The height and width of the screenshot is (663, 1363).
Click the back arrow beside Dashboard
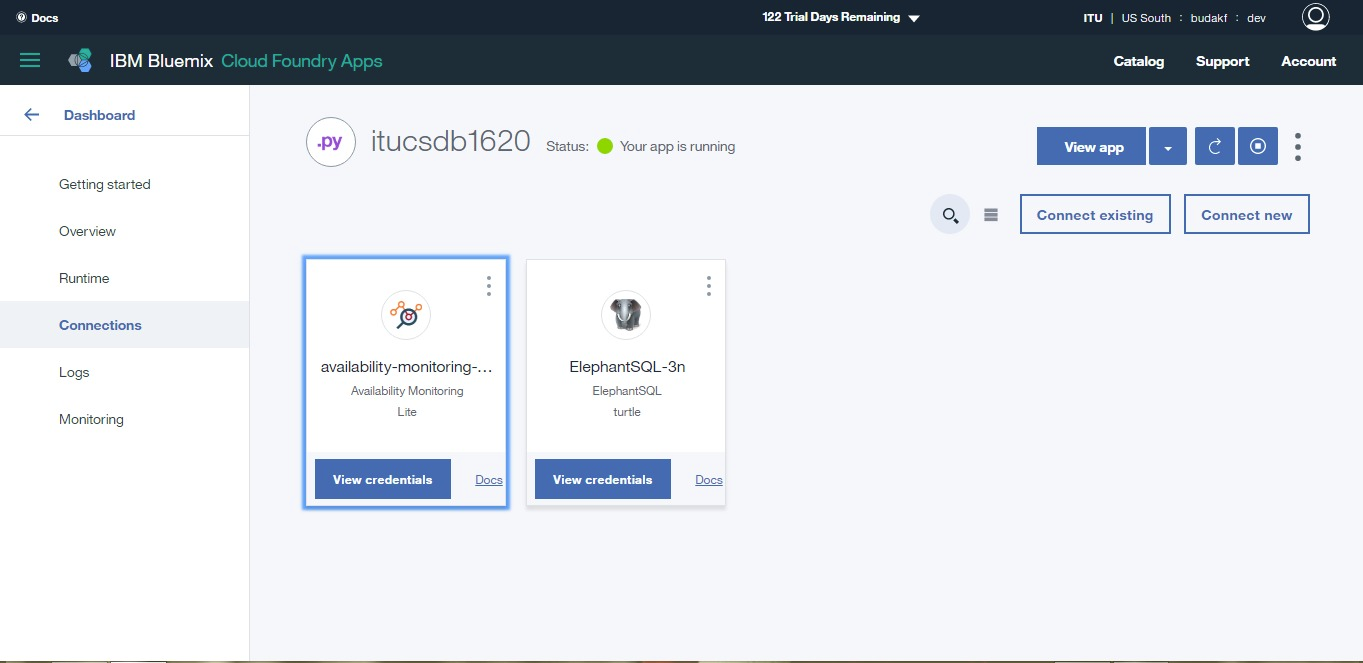coord(32,115)
